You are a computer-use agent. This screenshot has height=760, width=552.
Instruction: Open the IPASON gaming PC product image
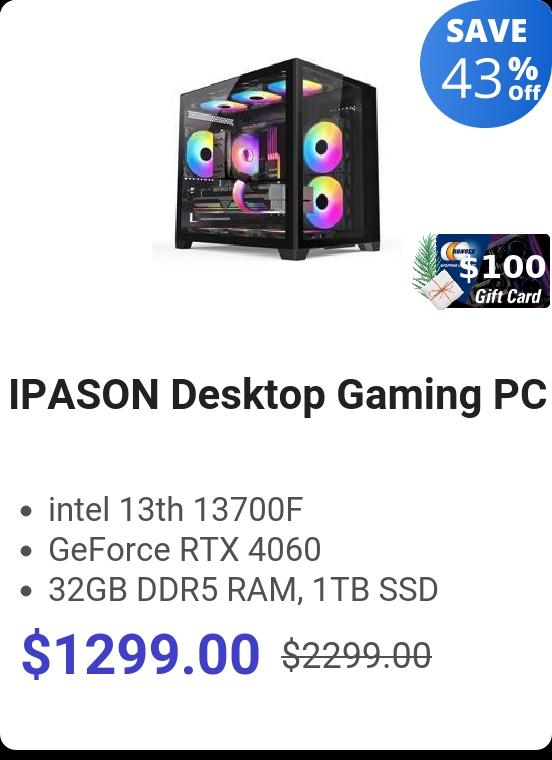click(x=277, y=159)
